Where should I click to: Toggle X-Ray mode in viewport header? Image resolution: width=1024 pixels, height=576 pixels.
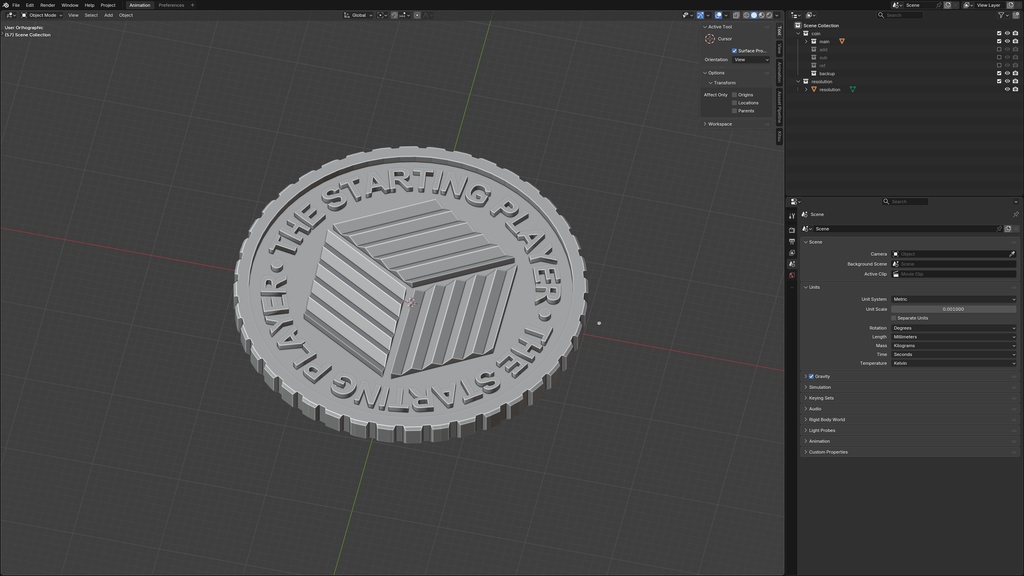click(x=736, y=15)
